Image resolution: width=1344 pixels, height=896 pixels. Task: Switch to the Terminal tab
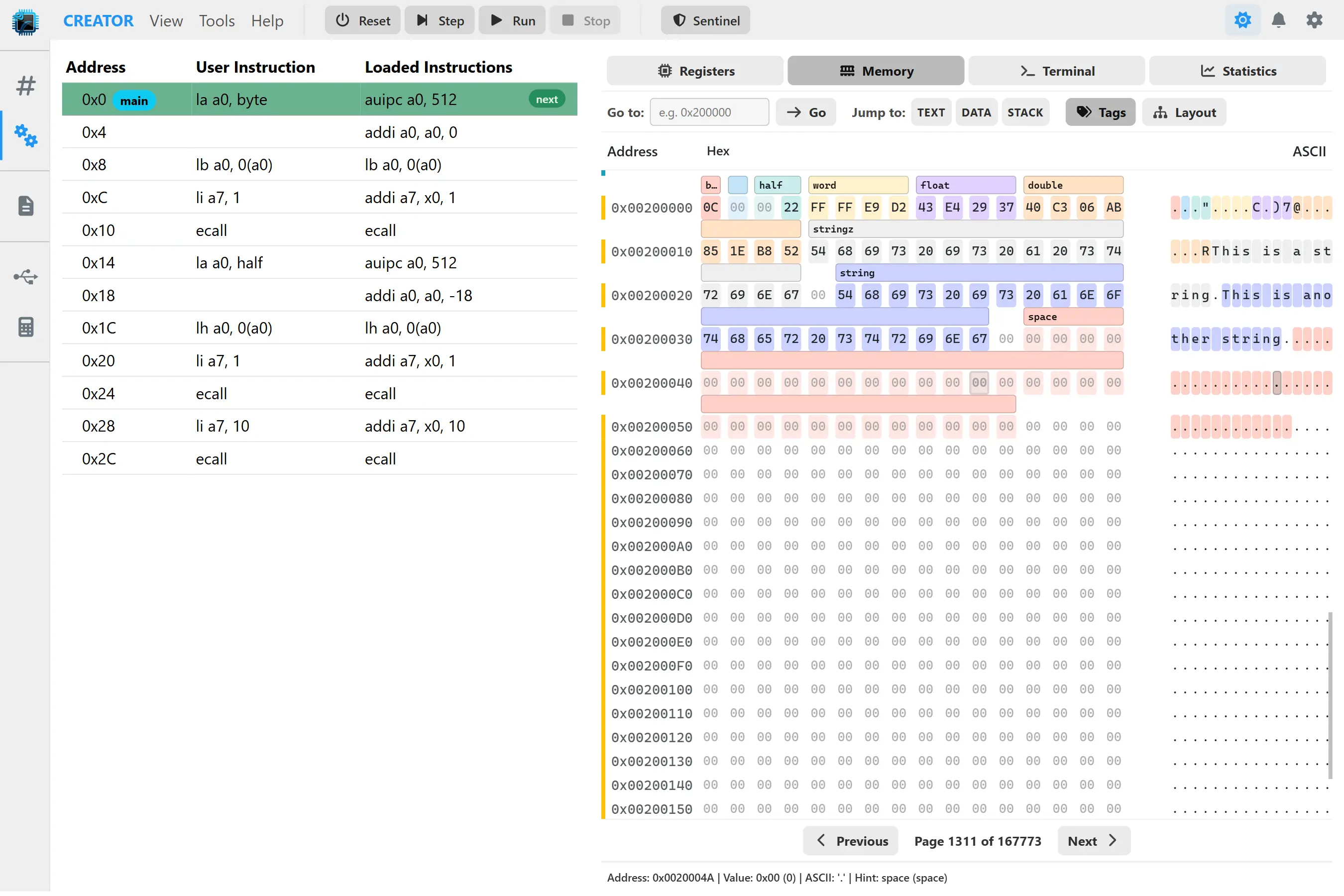(1057, 71)
